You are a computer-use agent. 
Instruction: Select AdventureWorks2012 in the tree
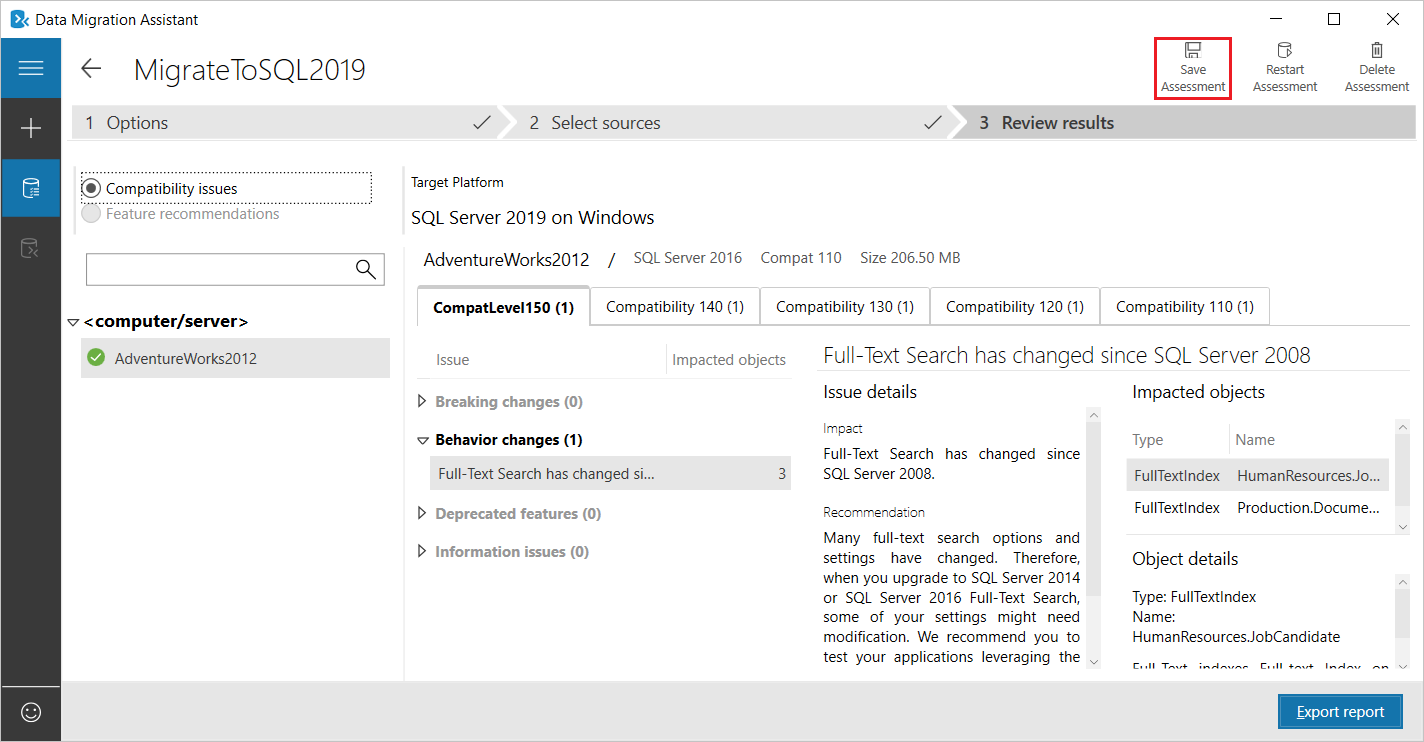pyautogui.click(x=235, y=358)
